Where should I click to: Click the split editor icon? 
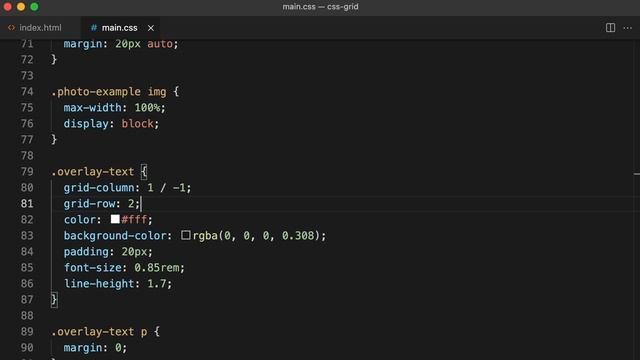(610, 28)
